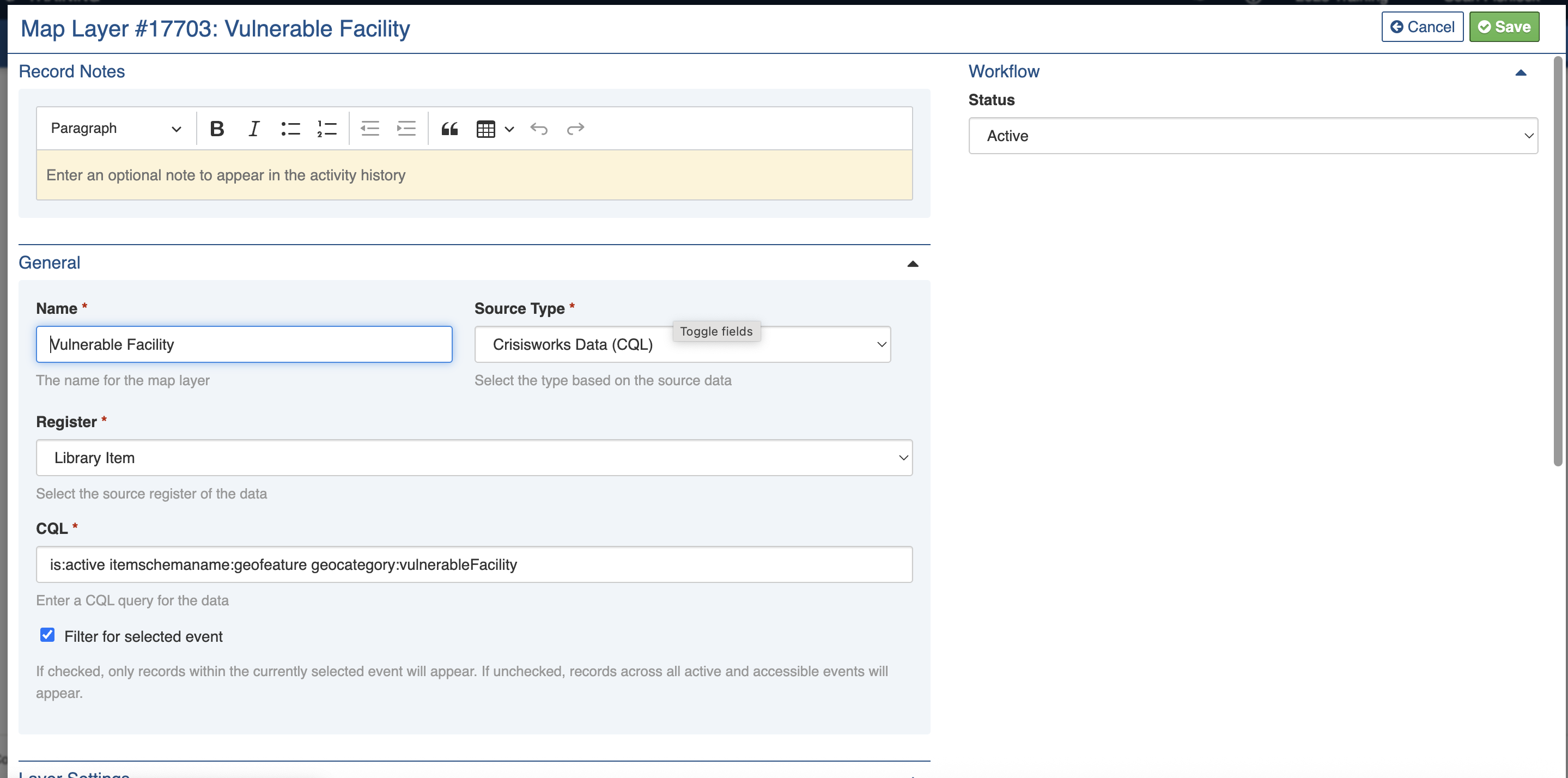Open the Status dropdown showing Active
1568x778 pixels.
[1253, 136]
